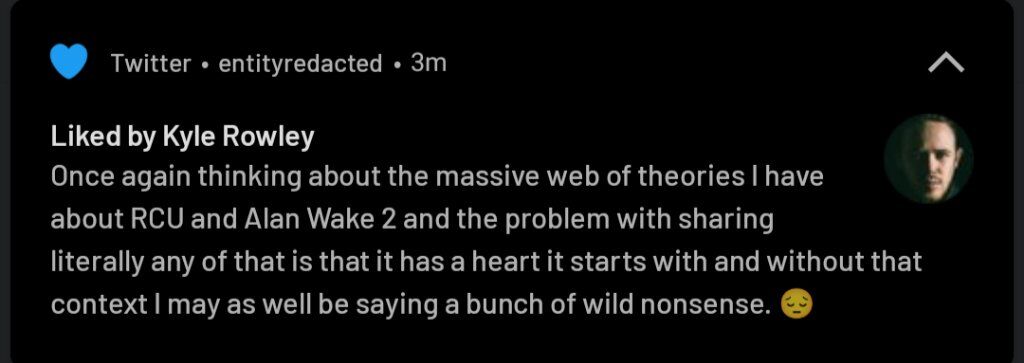The width and height of the screenshot is (1024, 363).
Task: Click the word 'heart' in the third line
Action: [505, 262]
